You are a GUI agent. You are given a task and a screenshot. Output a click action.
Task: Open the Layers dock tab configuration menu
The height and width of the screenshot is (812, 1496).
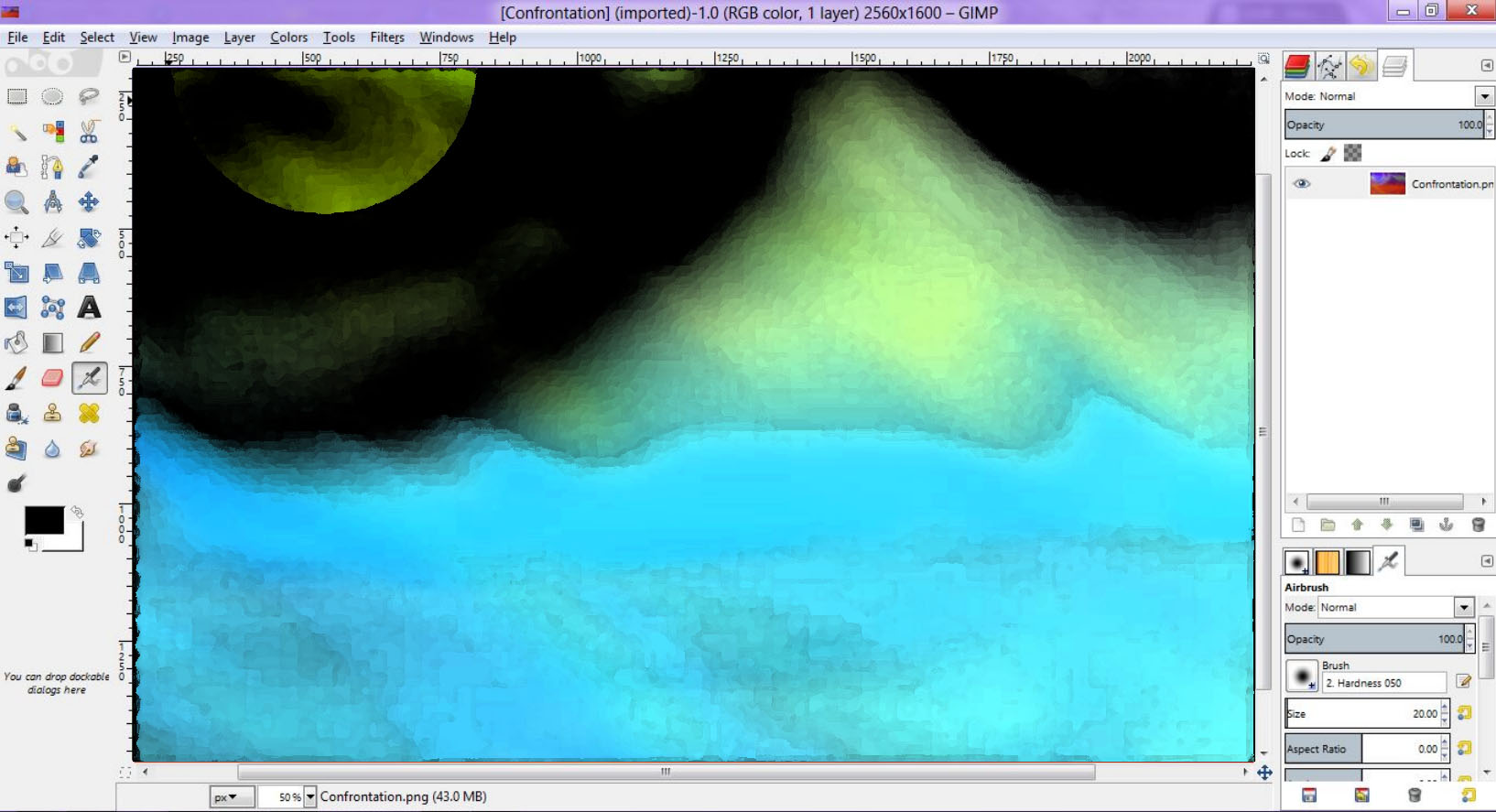point(1486,66)
